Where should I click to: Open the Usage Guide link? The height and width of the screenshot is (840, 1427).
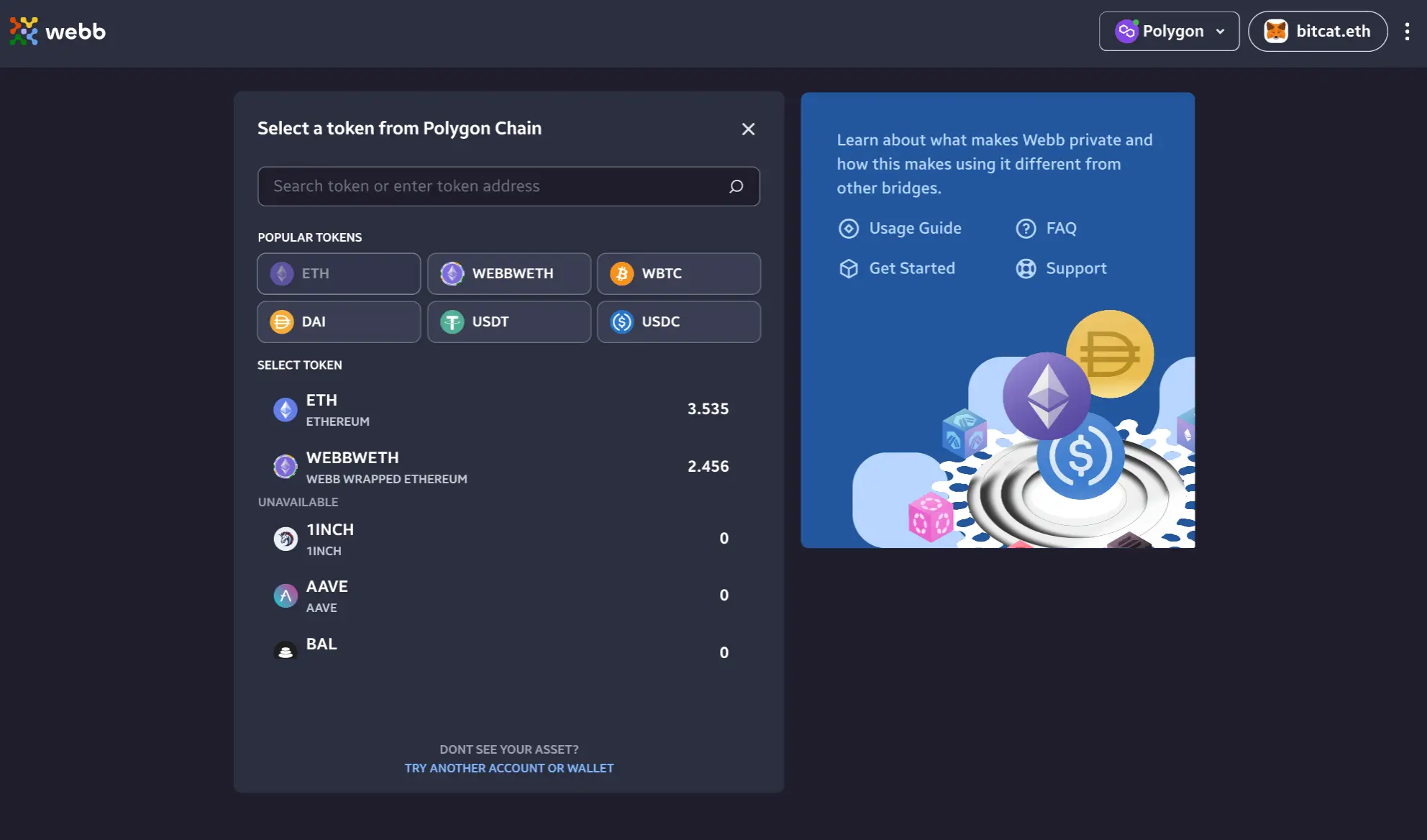point(900,228)
